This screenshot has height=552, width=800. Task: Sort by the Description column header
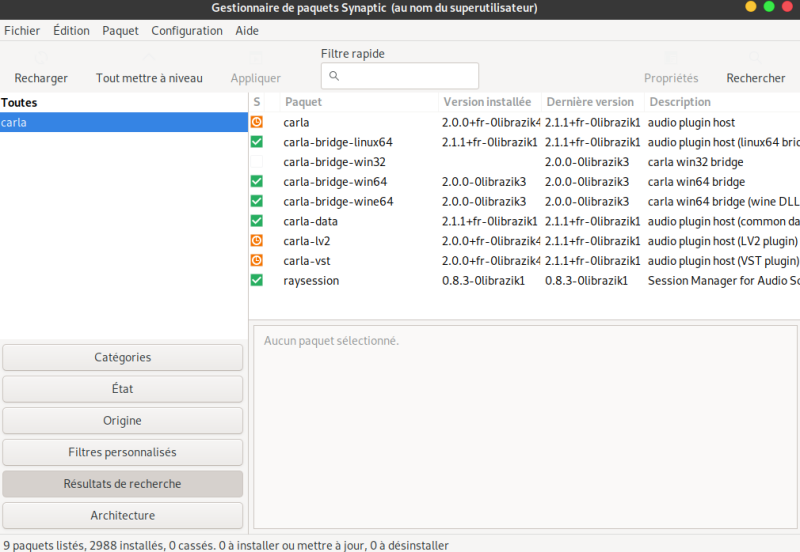point(722,102)
